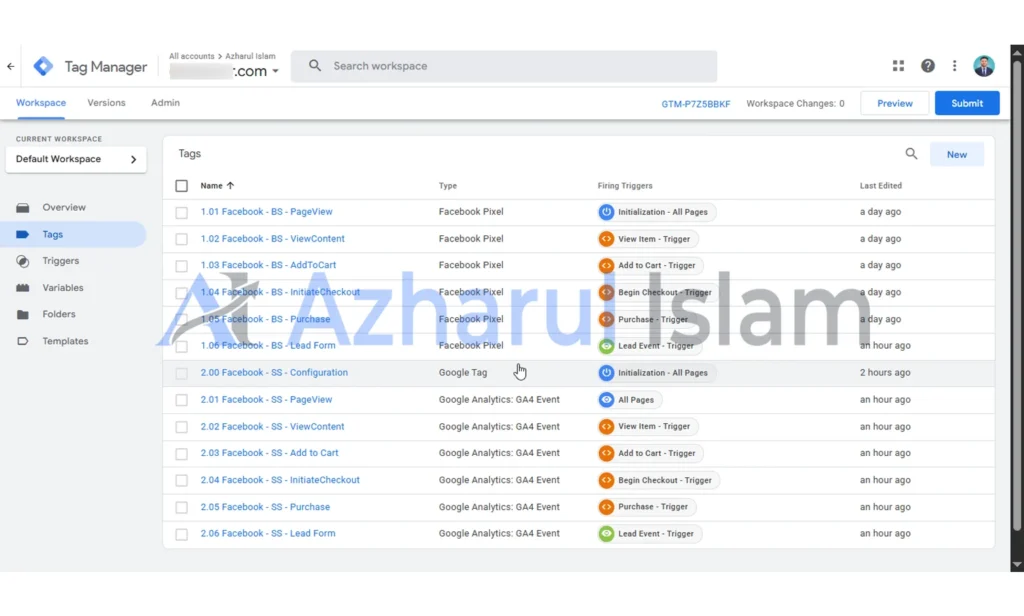Check the 1.02 Facebook - BS - ViewContent row
Screen dimensions: 1024x616
coord(182,239)
